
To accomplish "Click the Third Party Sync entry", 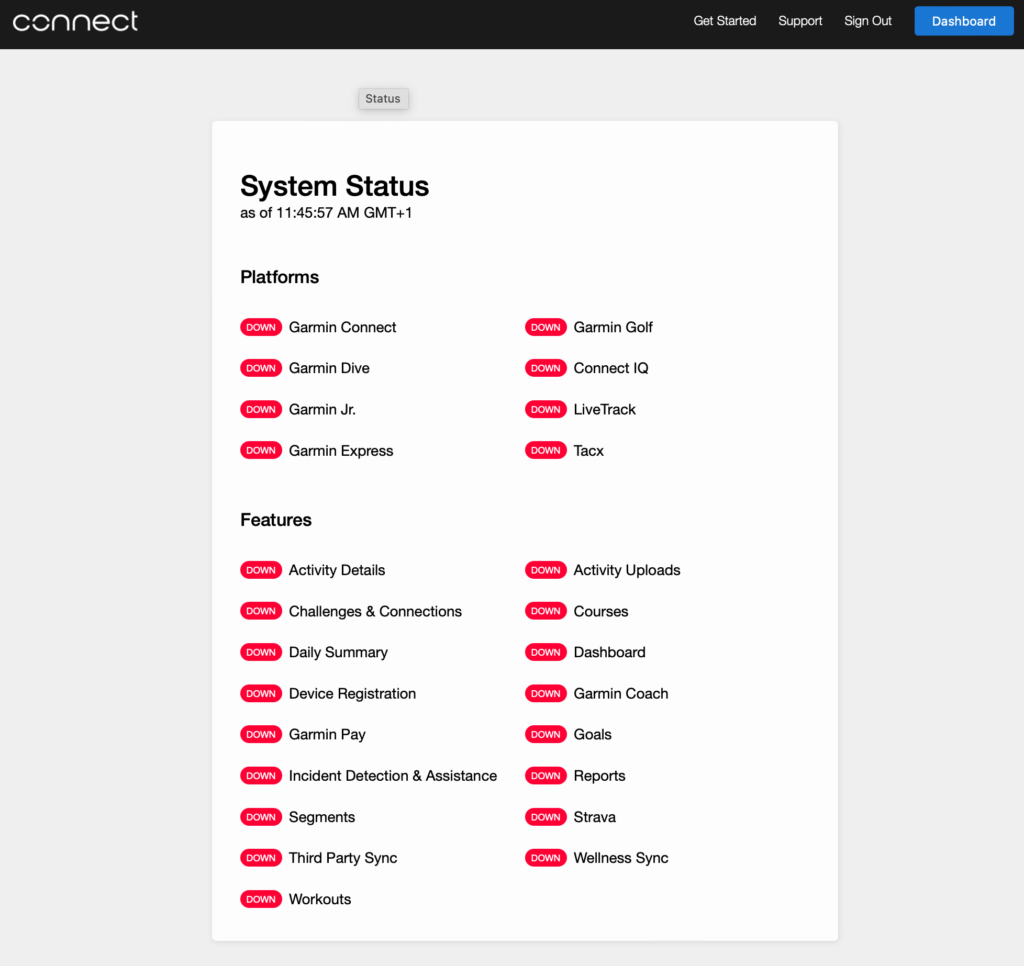I will tap(343, 857).
